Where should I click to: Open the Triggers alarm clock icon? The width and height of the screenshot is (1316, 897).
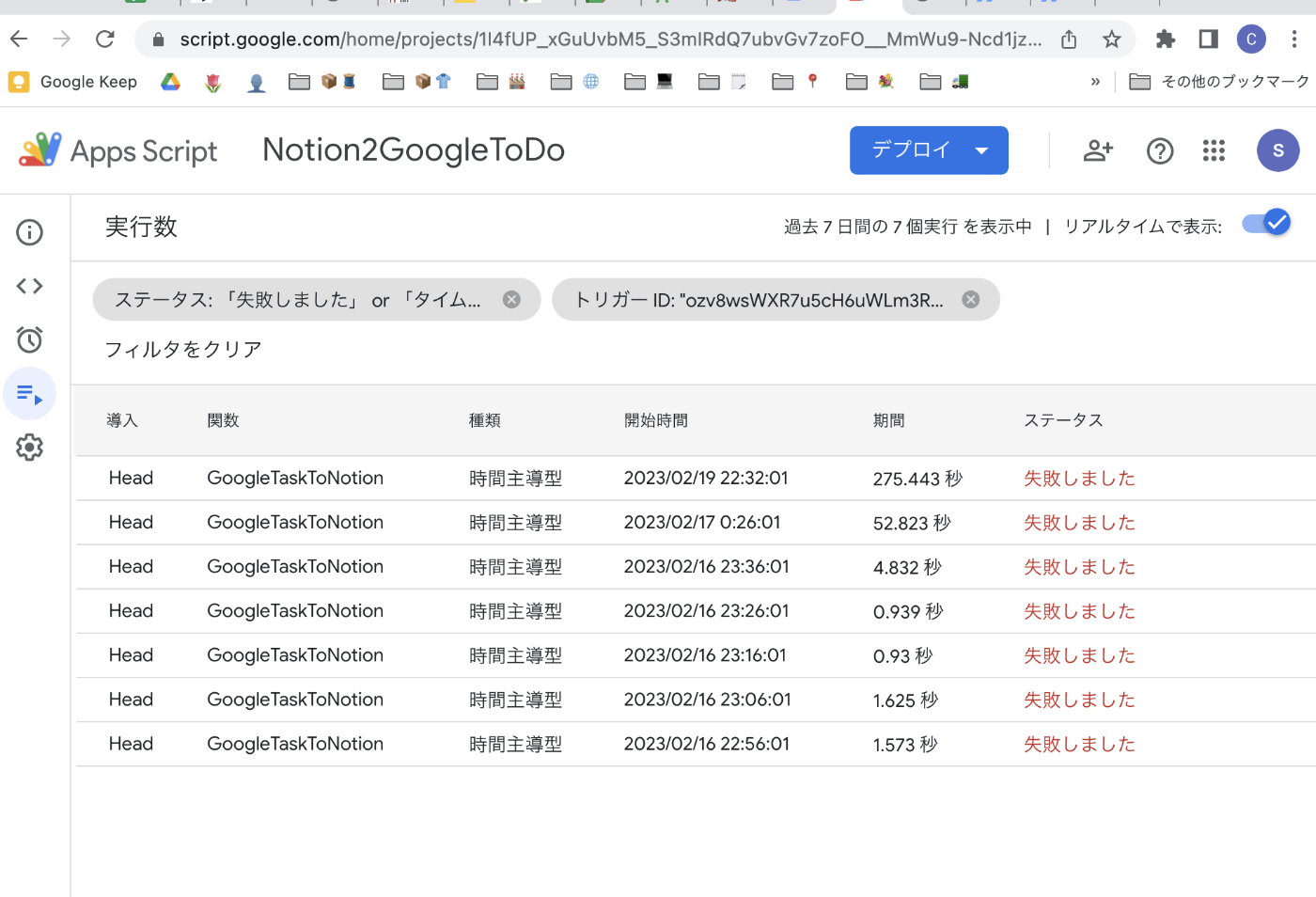30,339
